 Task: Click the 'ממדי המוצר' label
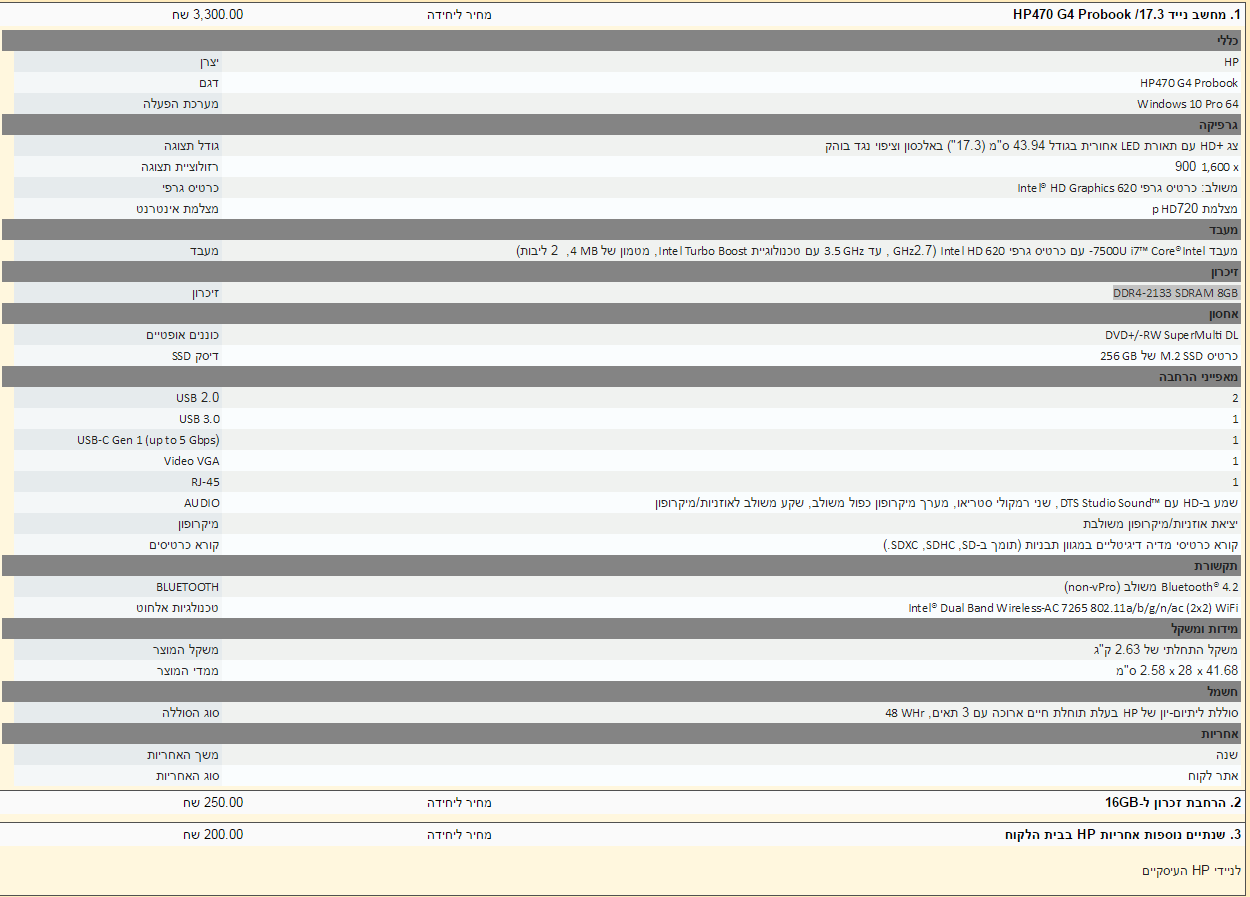(x=189, y=670)
